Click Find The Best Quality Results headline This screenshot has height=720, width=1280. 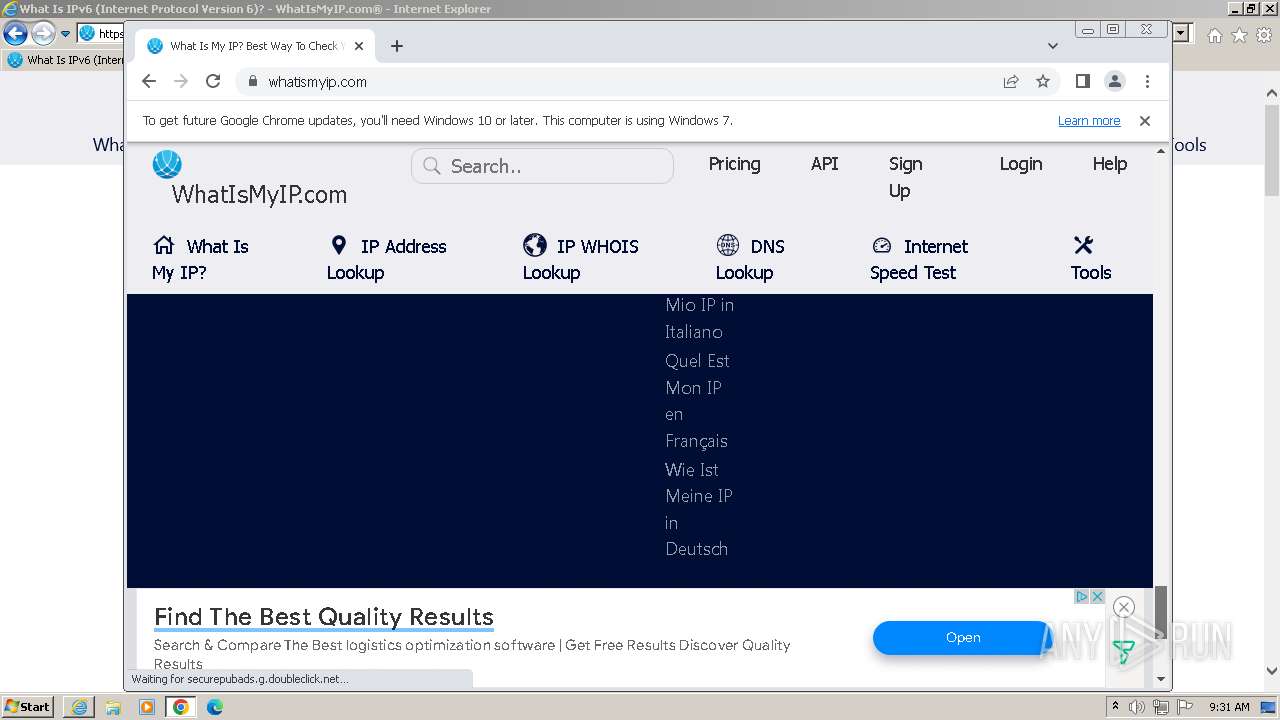[x=324, y=617]
